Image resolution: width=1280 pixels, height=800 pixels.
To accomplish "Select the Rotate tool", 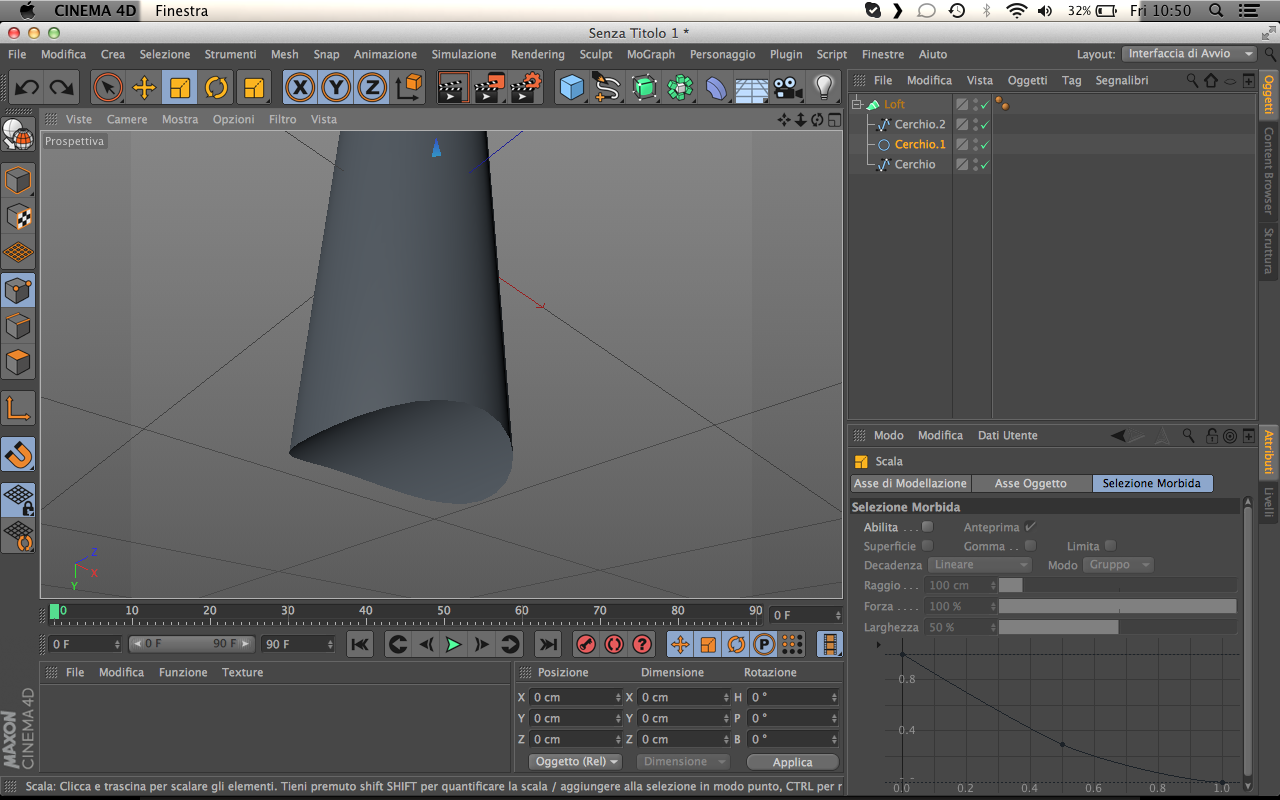I will pyautogui.click(x=216, y=88).
